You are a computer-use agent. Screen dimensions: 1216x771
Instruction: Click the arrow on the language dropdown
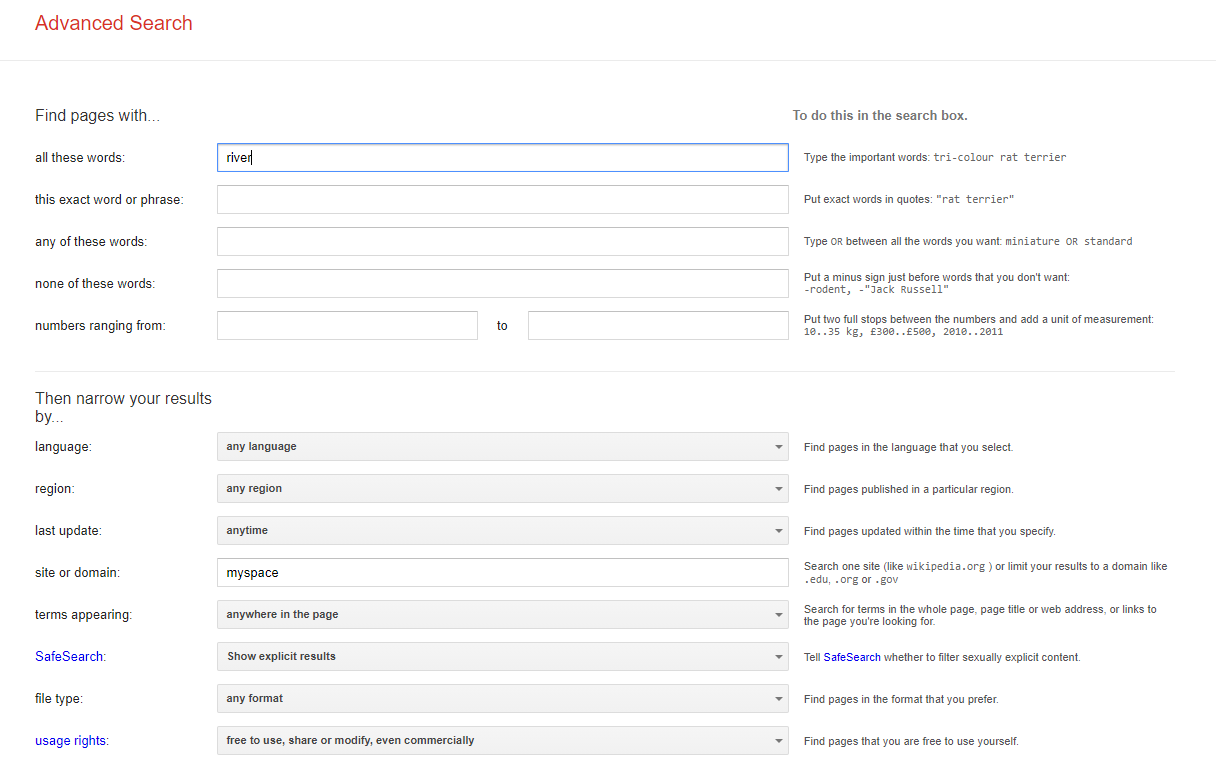tap(779, 447)
